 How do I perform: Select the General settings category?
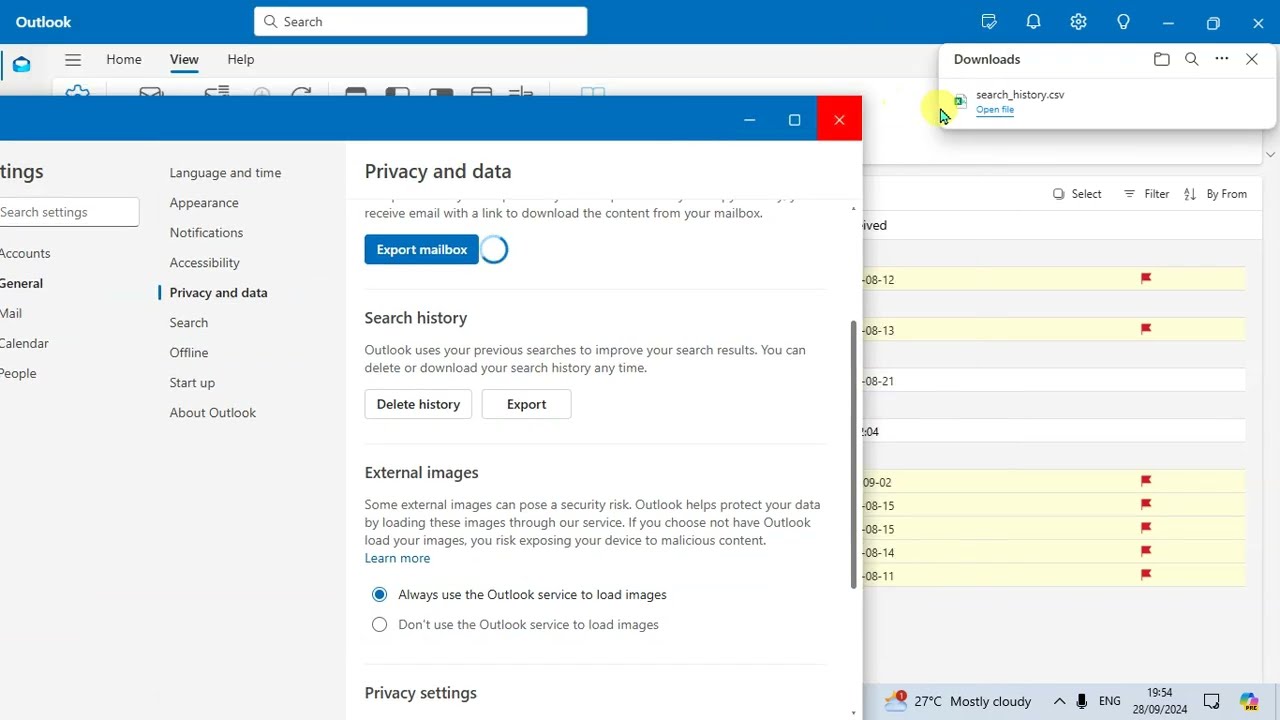tap(21, 283)
